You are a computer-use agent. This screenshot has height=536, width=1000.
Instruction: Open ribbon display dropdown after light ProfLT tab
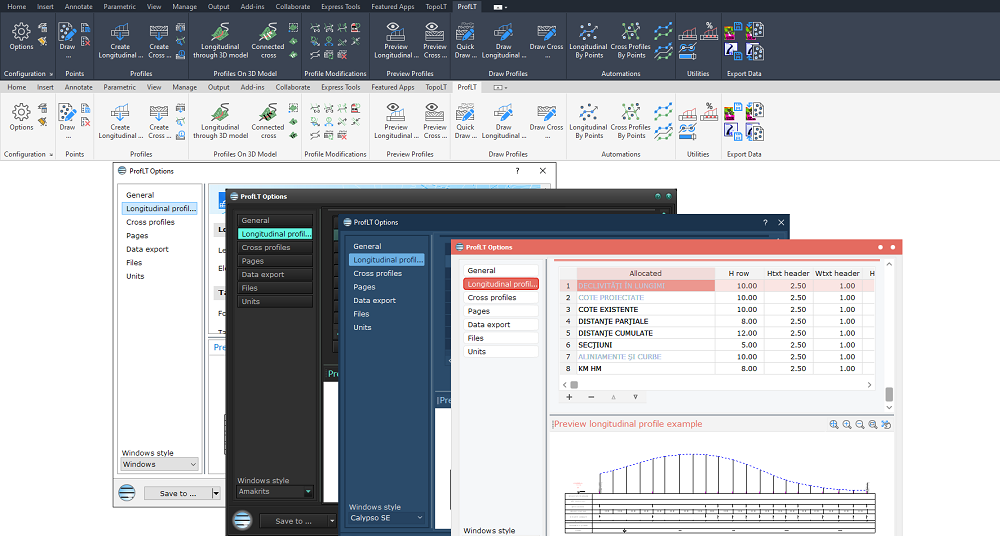[x=501, y=87]
